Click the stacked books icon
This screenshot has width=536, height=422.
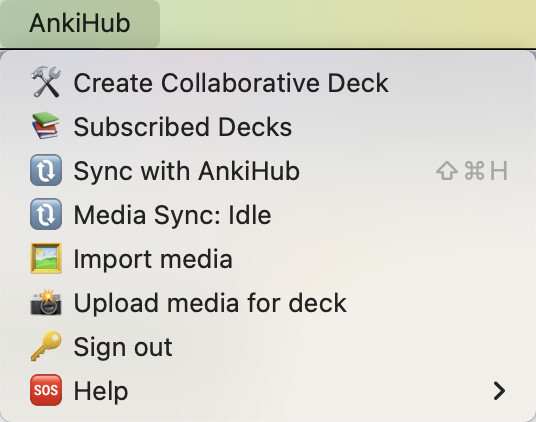click(x=46, y=126)
